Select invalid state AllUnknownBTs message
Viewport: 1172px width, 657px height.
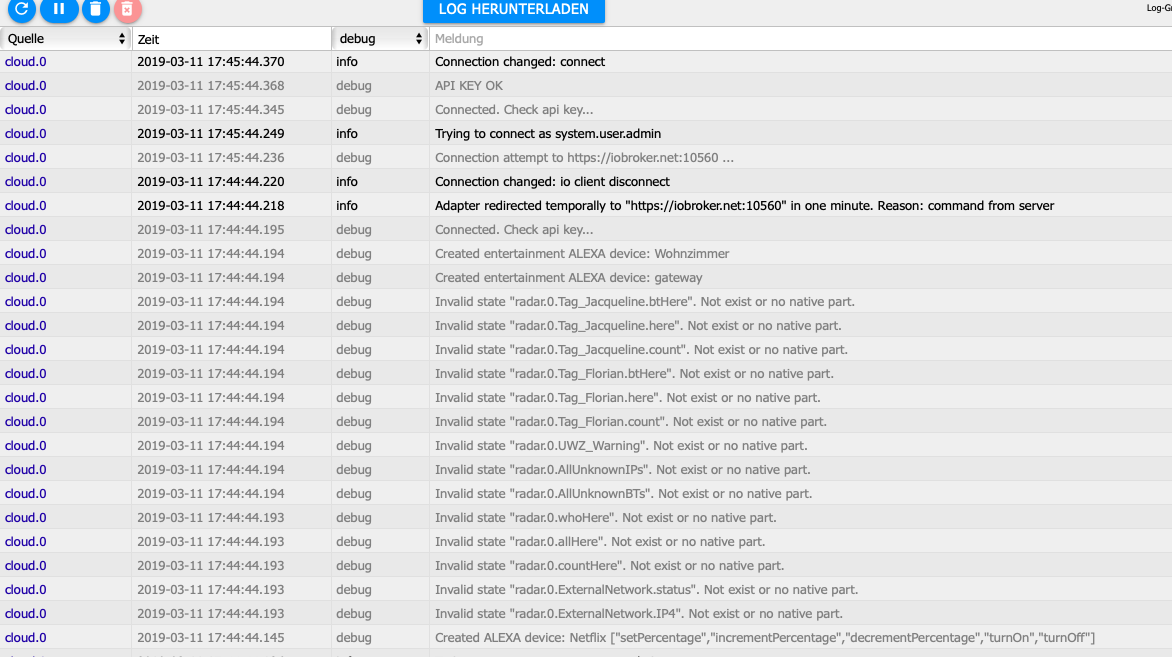pyautogui.click(x=623, y=494)
